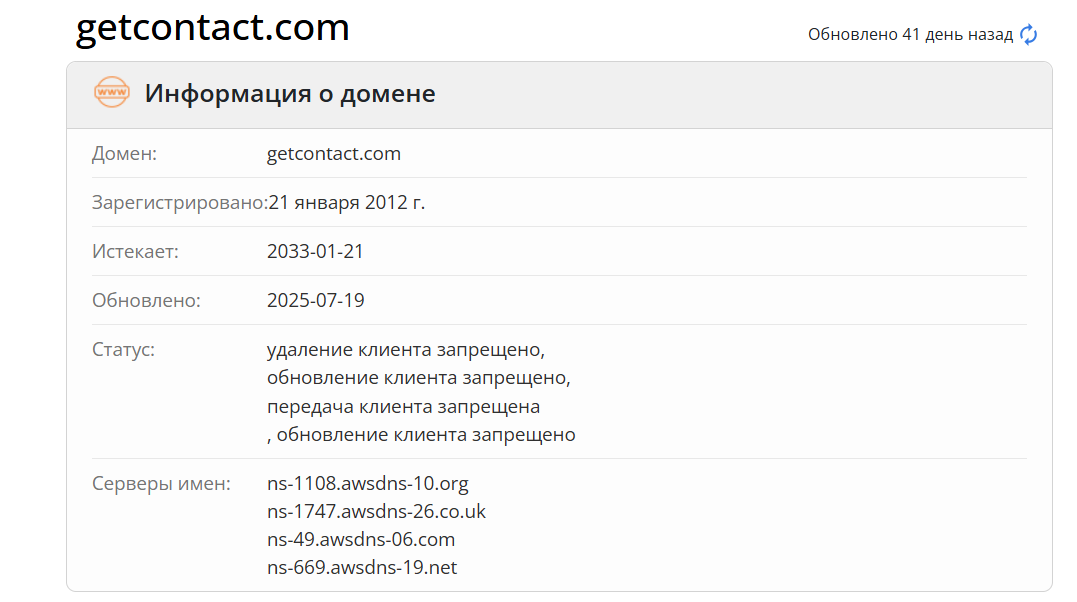Screen dimensions: 1077x602
Task: Click the registration date 21 января 2012 г.
Action: coord(347,203)
